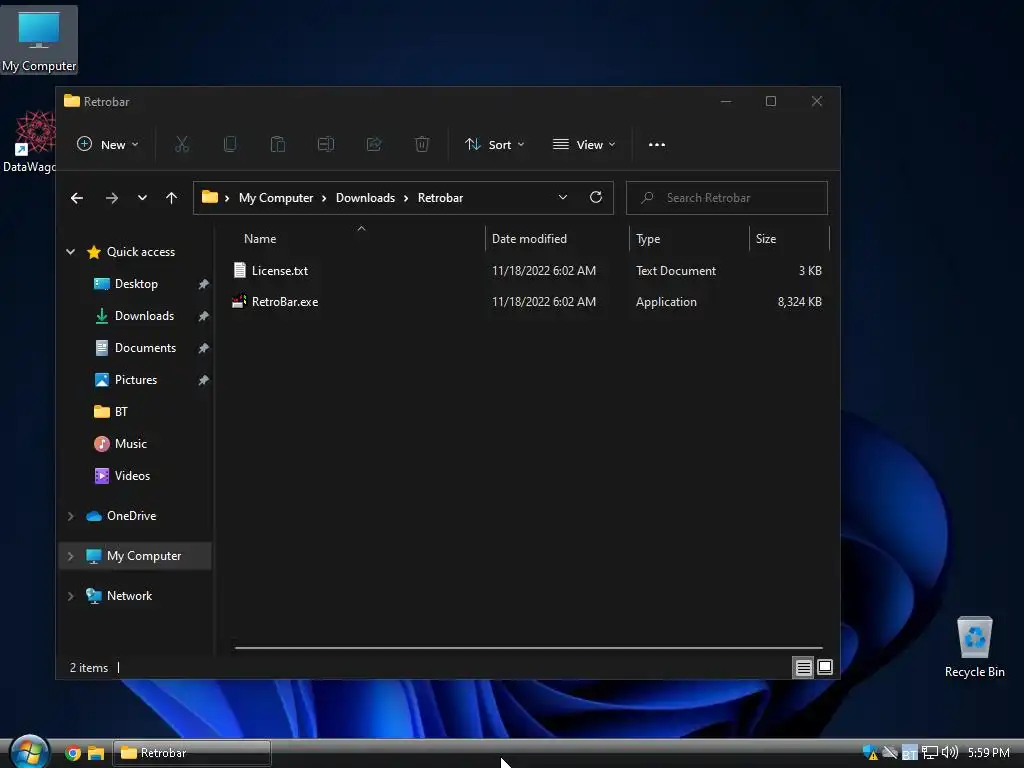
Task: Open recent locations dropdown chevron
Action: click(x=142, y=198)
